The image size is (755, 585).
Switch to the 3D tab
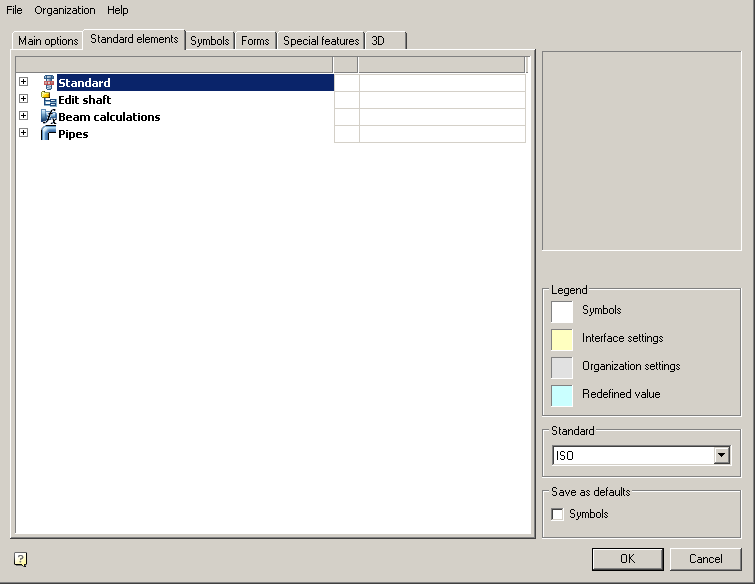386,41
